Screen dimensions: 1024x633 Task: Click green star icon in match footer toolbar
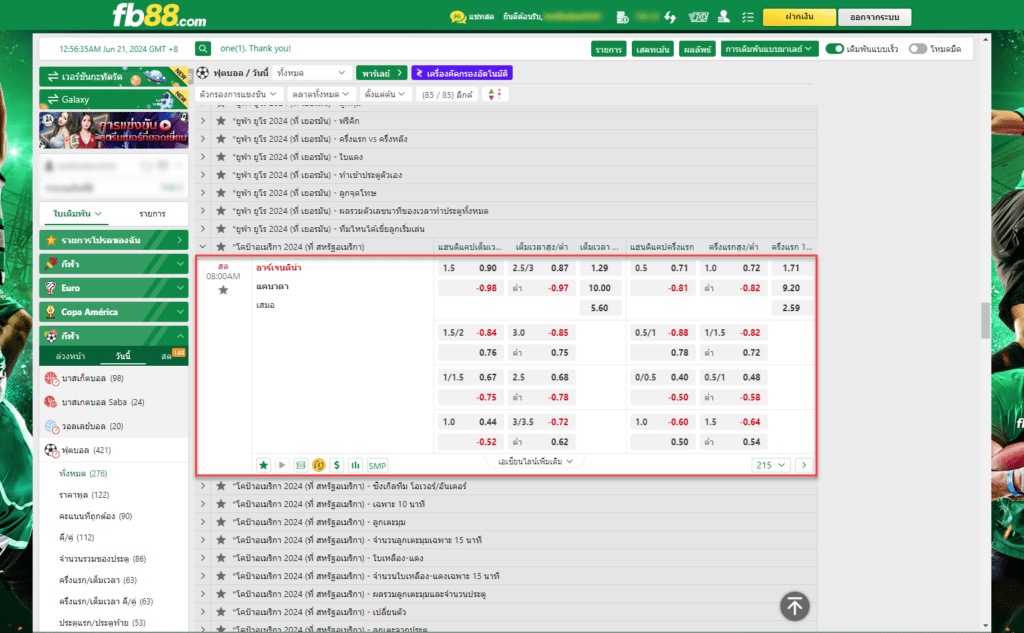click(263, 465)
